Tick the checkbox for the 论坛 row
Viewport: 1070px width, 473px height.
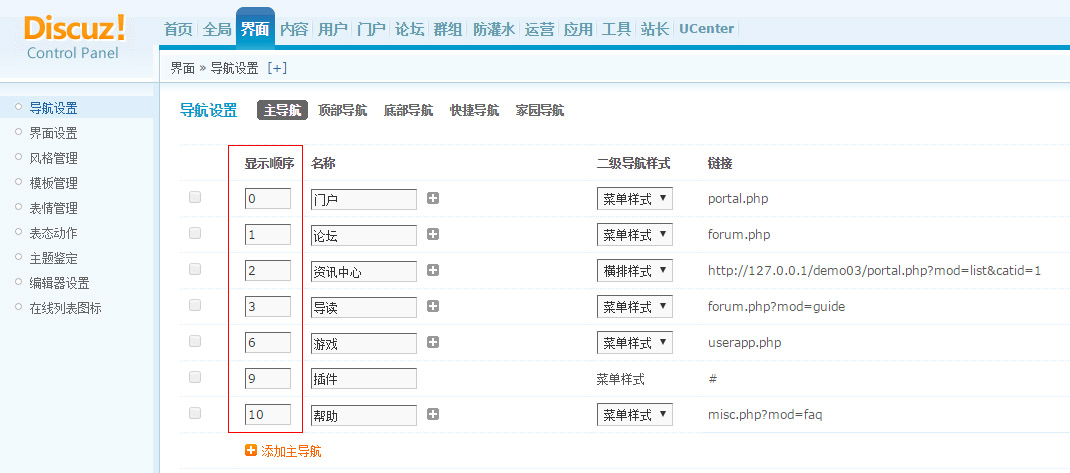click(x=195, y=233)
